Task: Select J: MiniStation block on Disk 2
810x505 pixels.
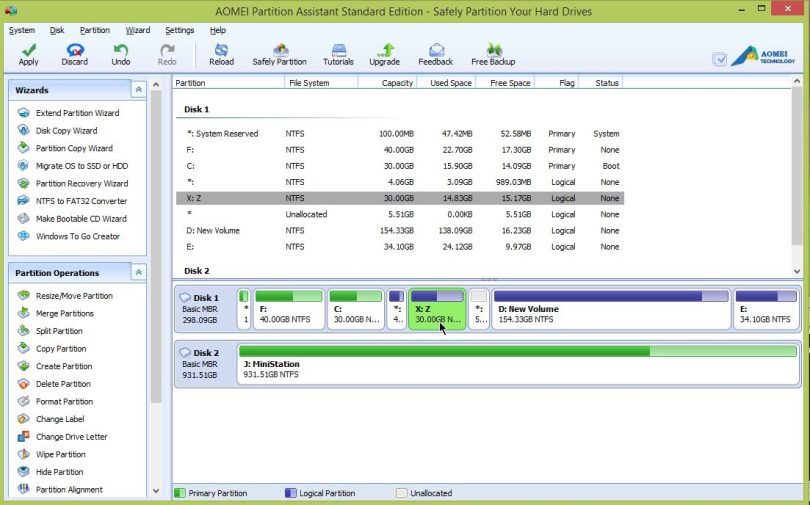Action: point(518,364)
